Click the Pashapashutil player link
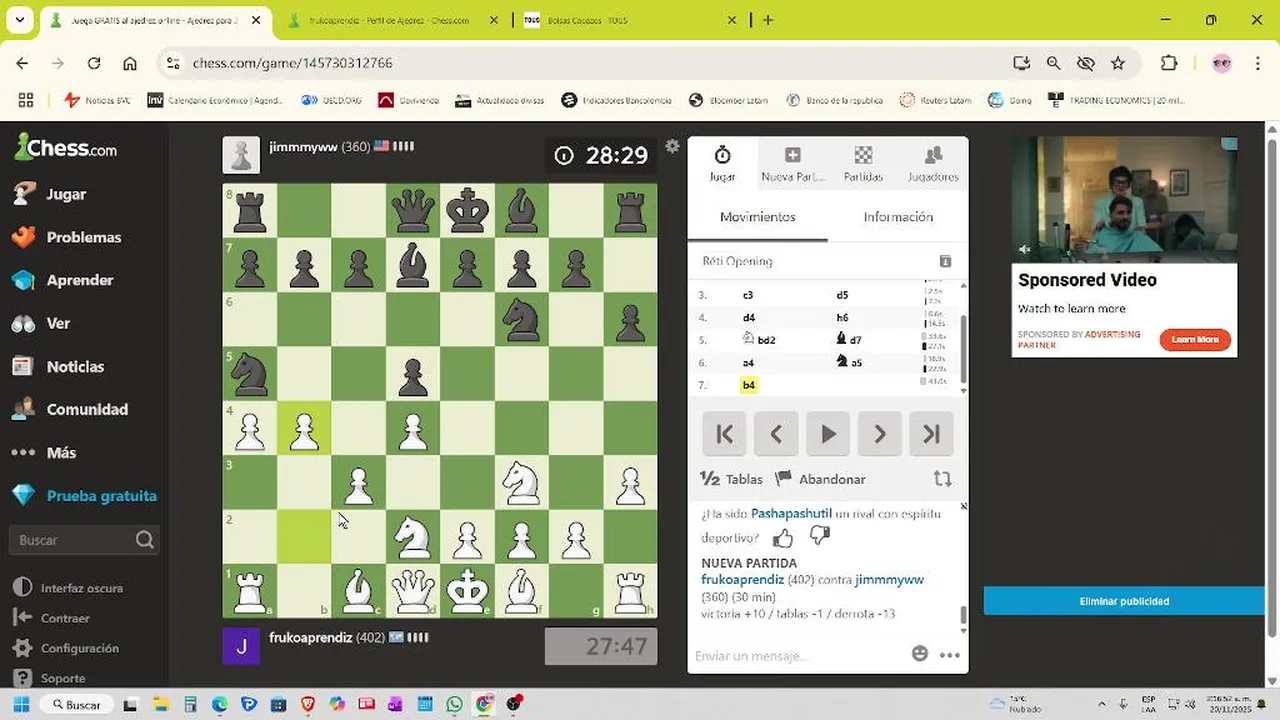Image resolution: width=1280 pixels, height=720 pixels. click(791, 514)
